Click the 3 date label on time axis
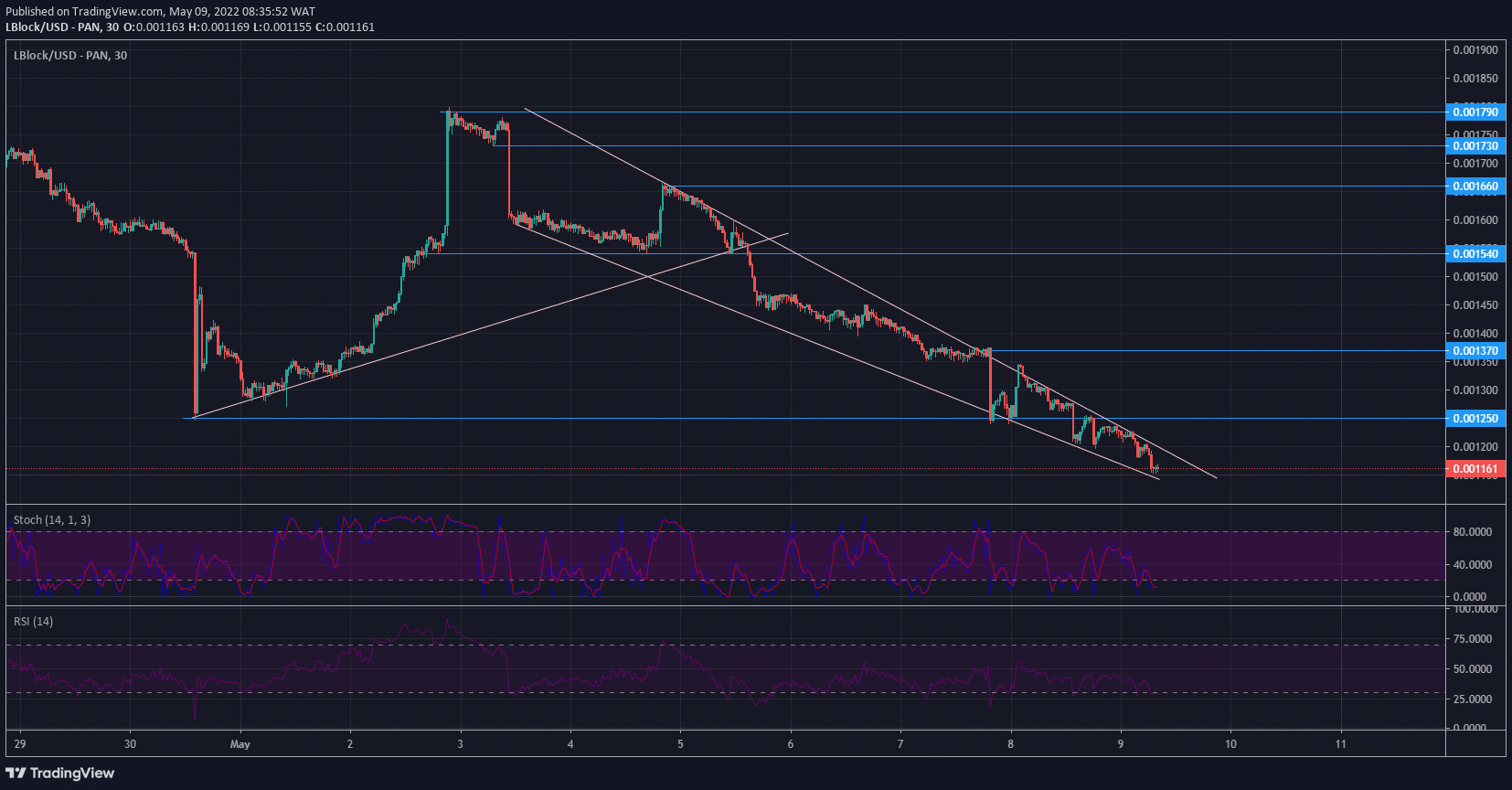 pyautogui.click(x=460, y=744)
